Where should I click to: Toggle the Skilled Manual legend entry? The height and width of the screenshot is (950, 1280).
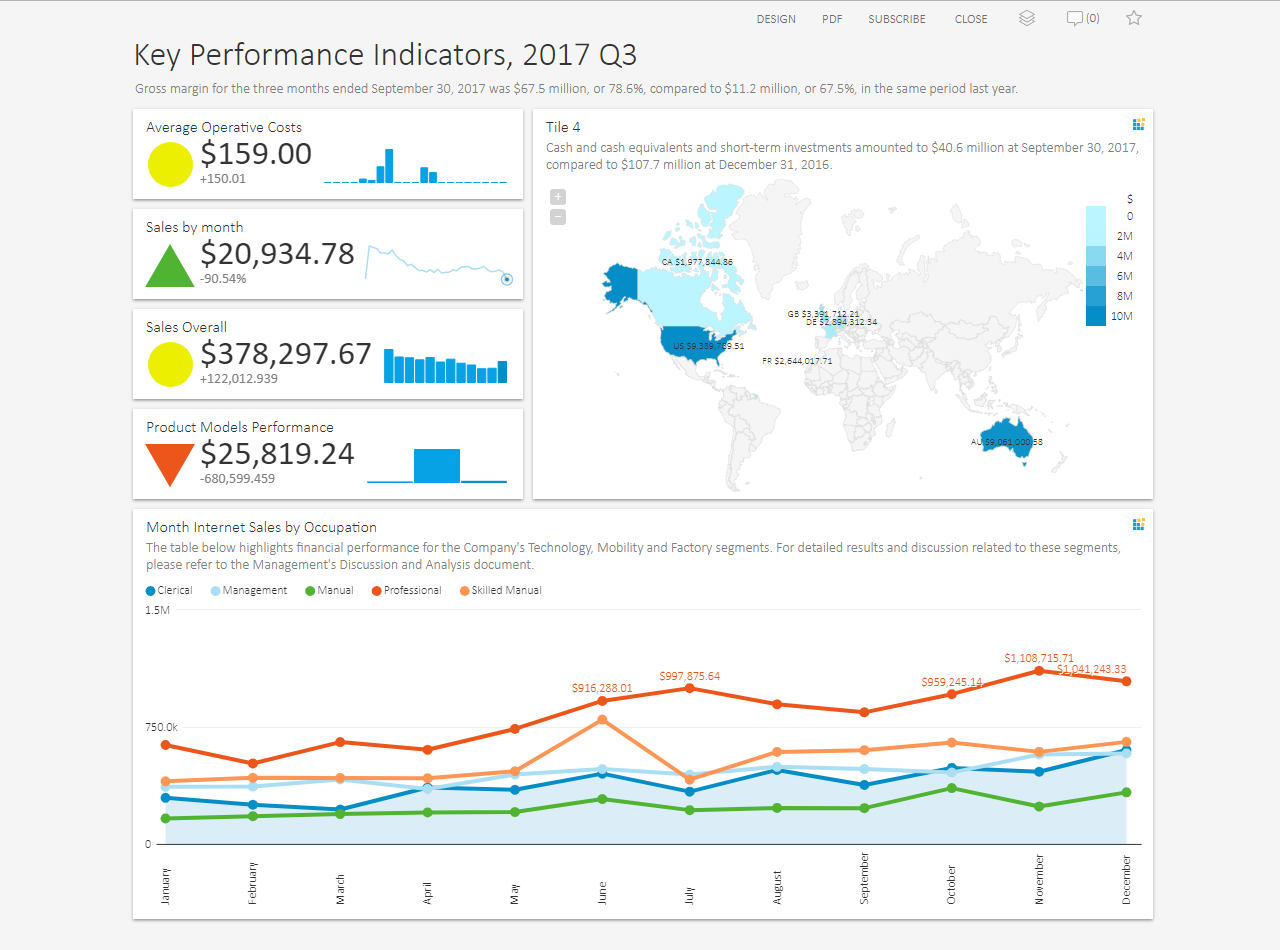tap(505, 590)
